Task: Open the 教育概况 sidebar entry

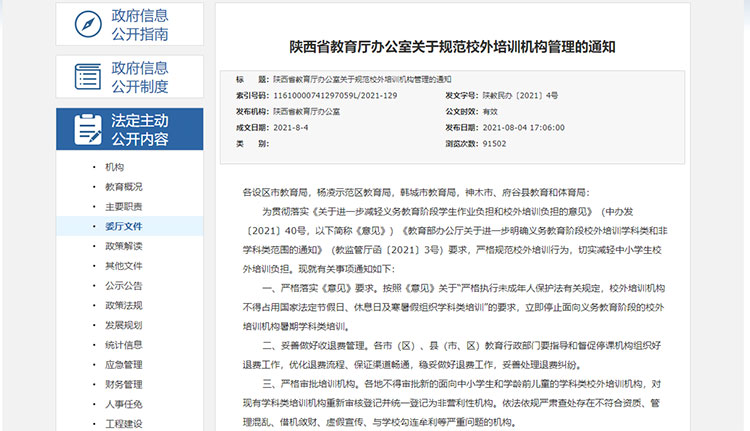Action: click(x=123, y=187)
